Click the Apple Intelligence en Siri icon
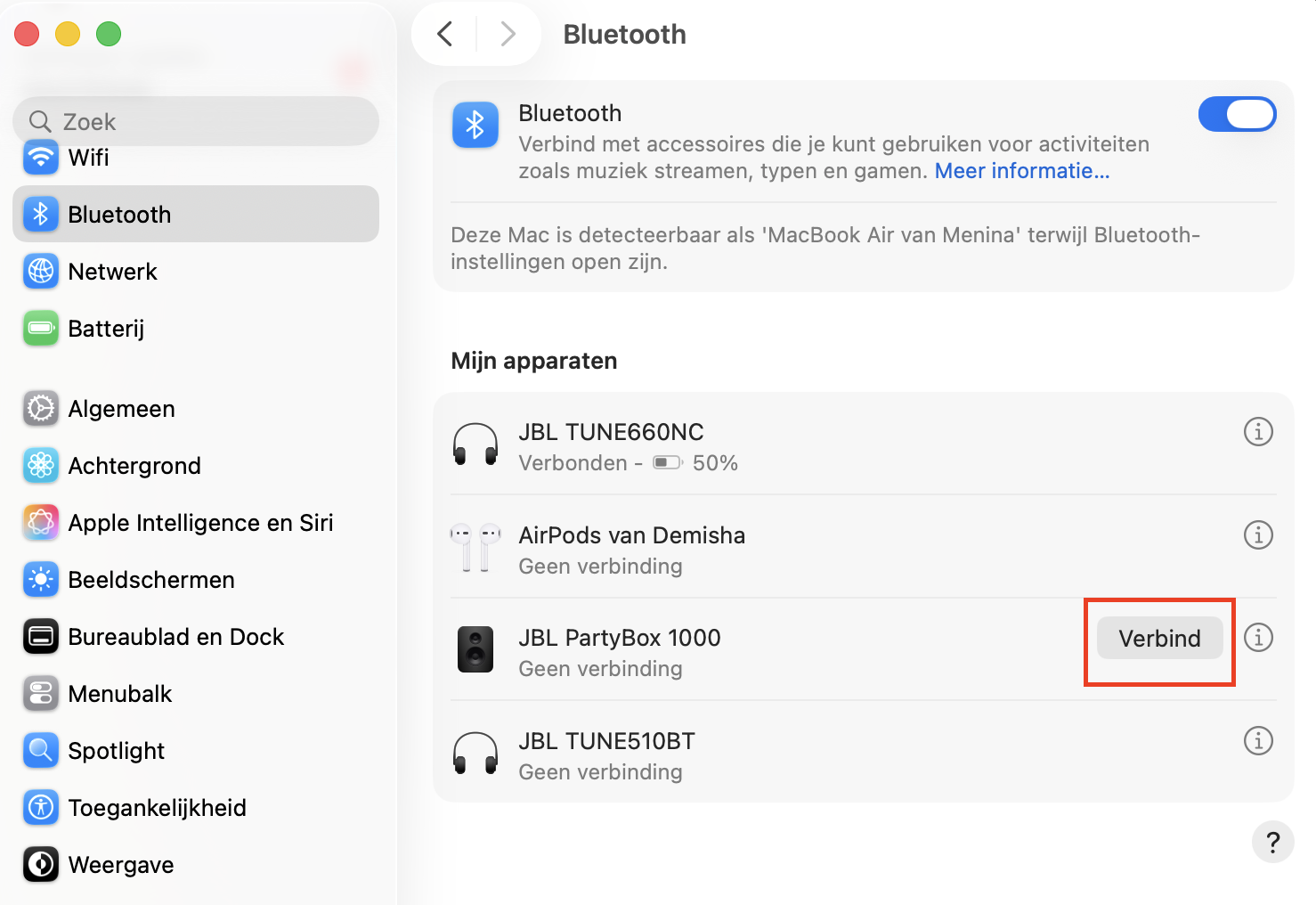 40,522
